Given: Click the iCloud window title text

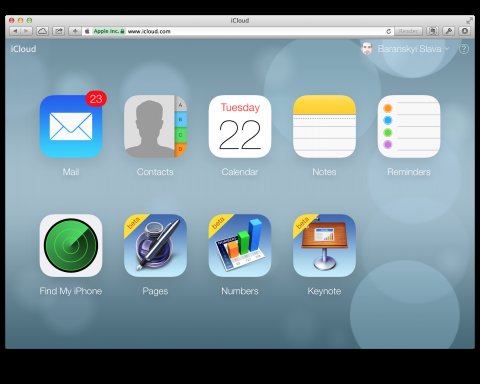Looking at the screenshot, I should 240,20.
